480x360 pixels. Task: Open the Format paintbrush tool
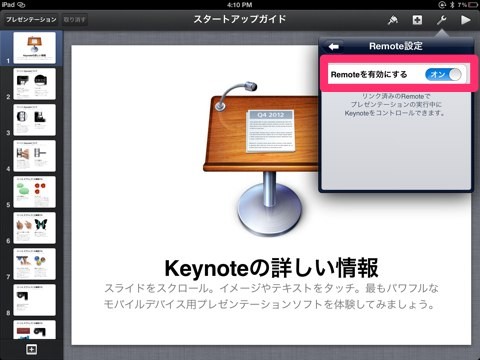393,20
